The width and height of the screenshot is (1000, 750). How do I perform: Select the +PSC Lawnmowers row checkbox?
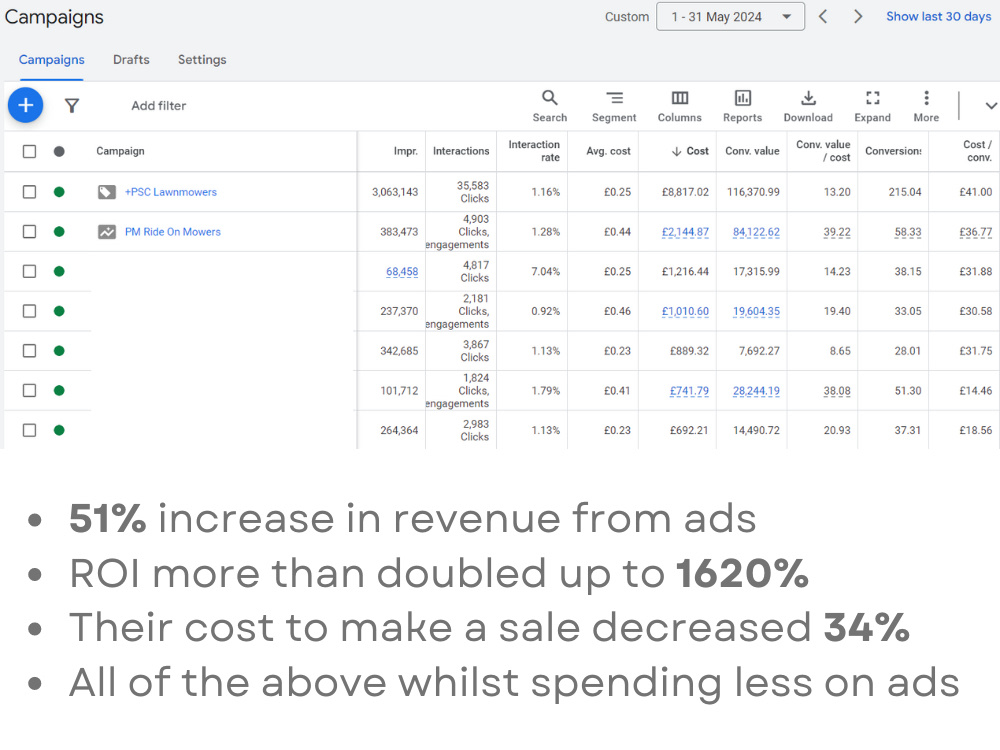tap(29, 192)
